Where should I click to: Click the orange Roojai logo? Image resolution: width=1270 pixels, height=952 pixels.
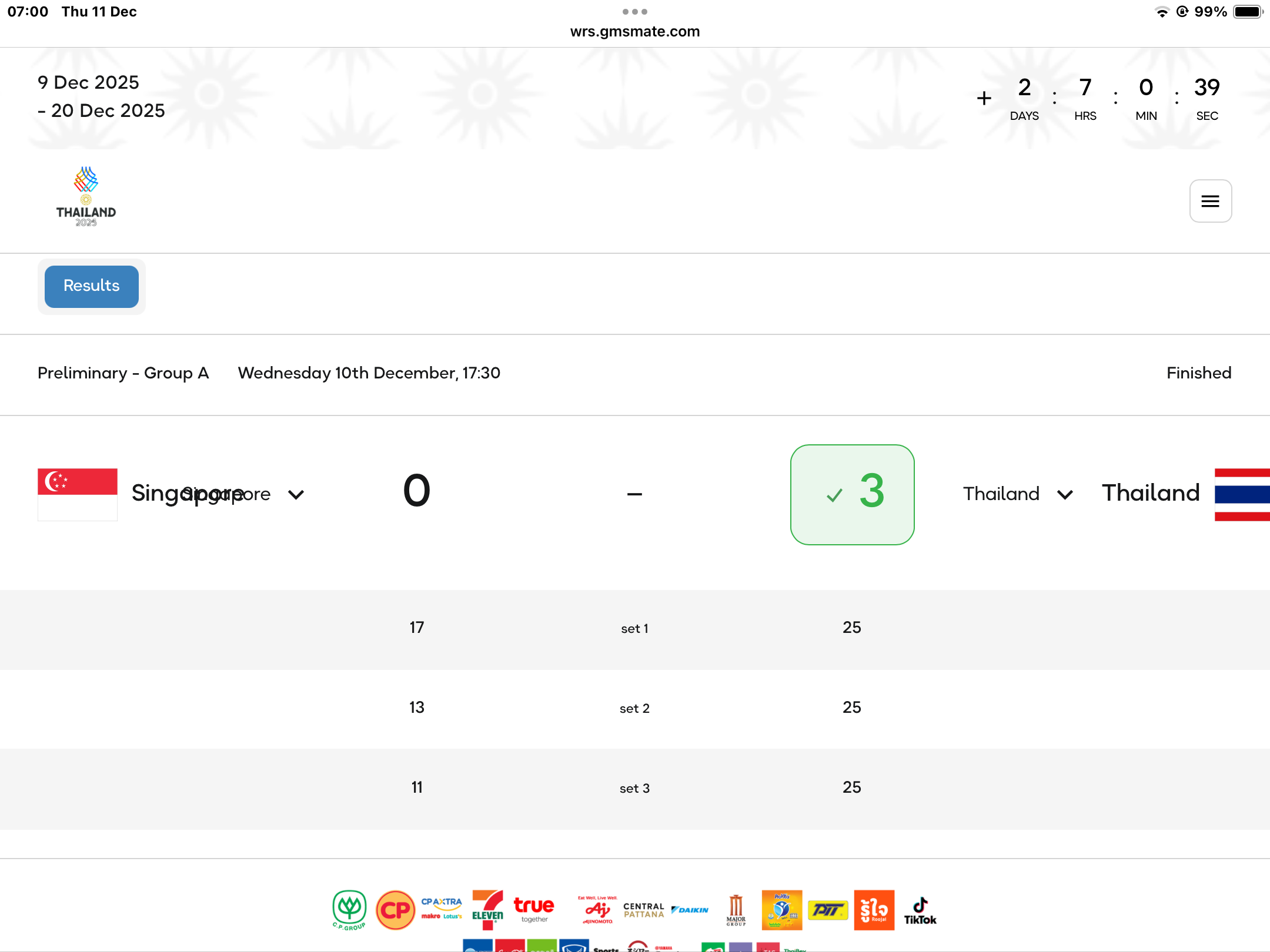874,910
